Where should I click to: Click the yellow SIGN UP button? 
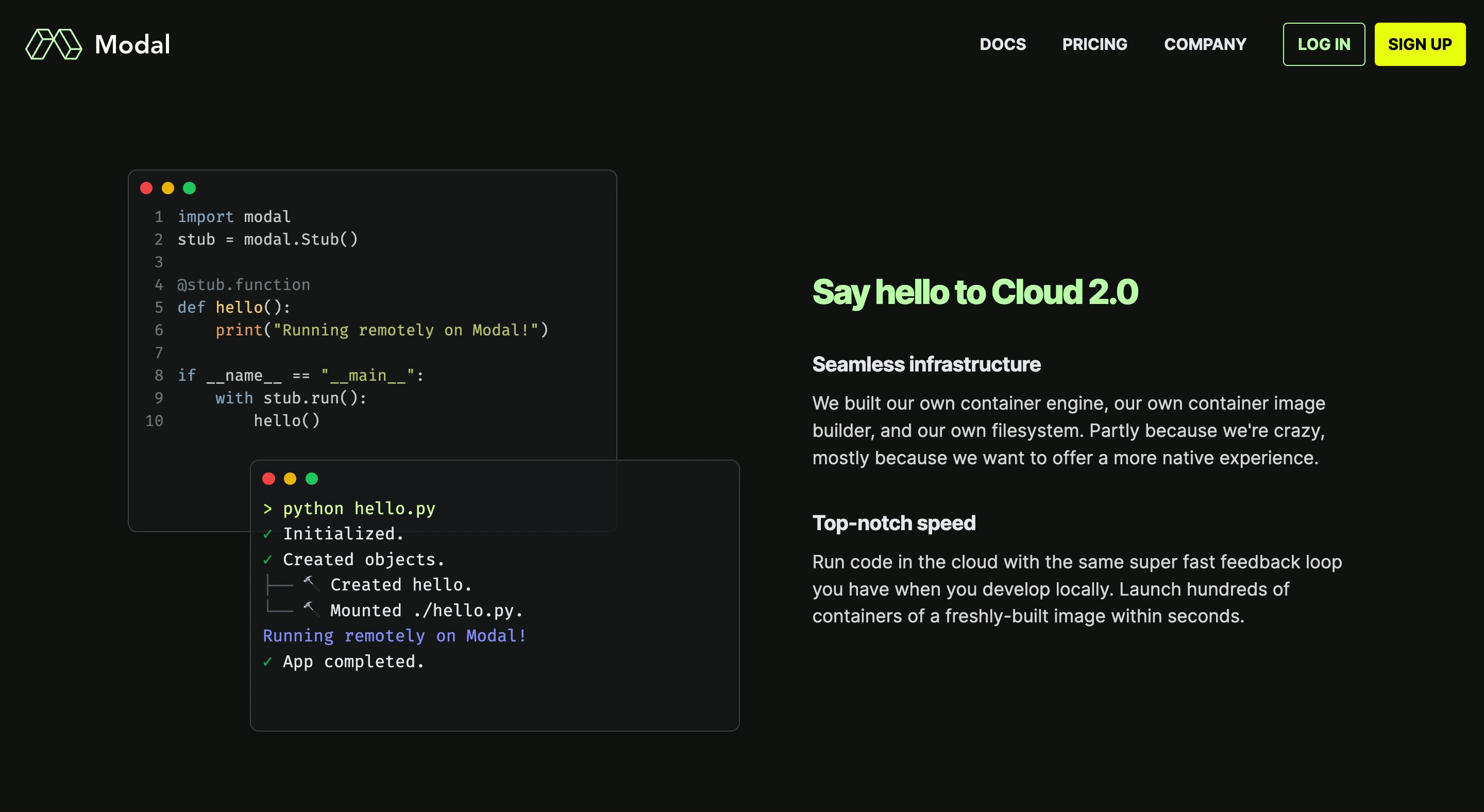tap(1420, 44)
